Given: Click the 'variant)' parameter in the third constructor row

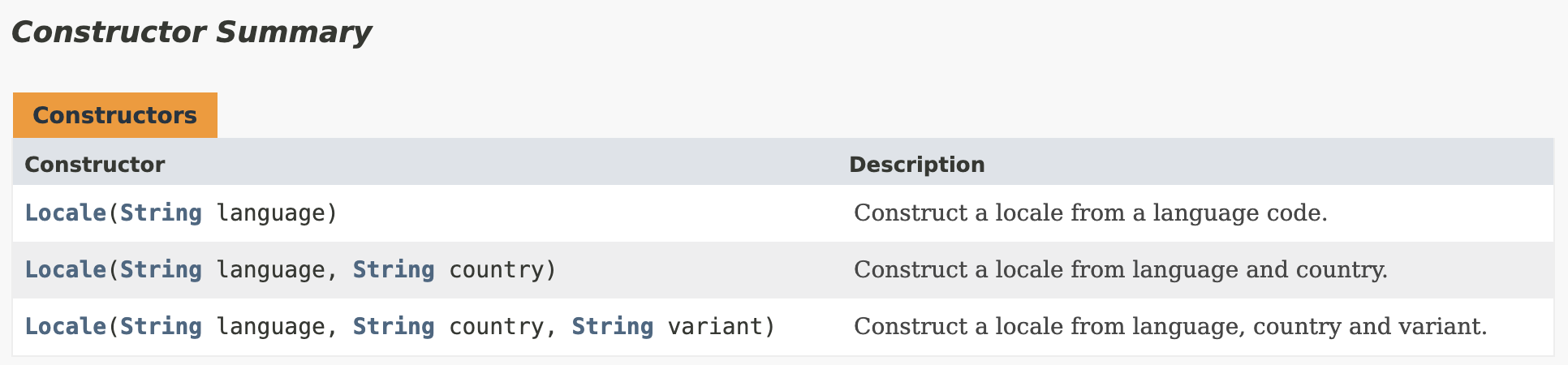Looking at the screenshot, I should click(722, 326).
